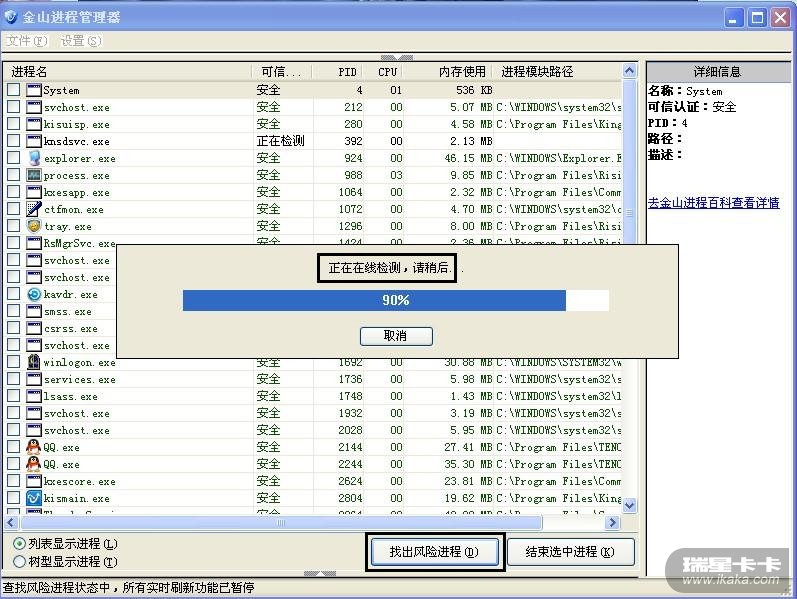The height and width of the screenshot is (599, 797).
Task: Click the knsdsvc.exe process icon
Action: 34,141
